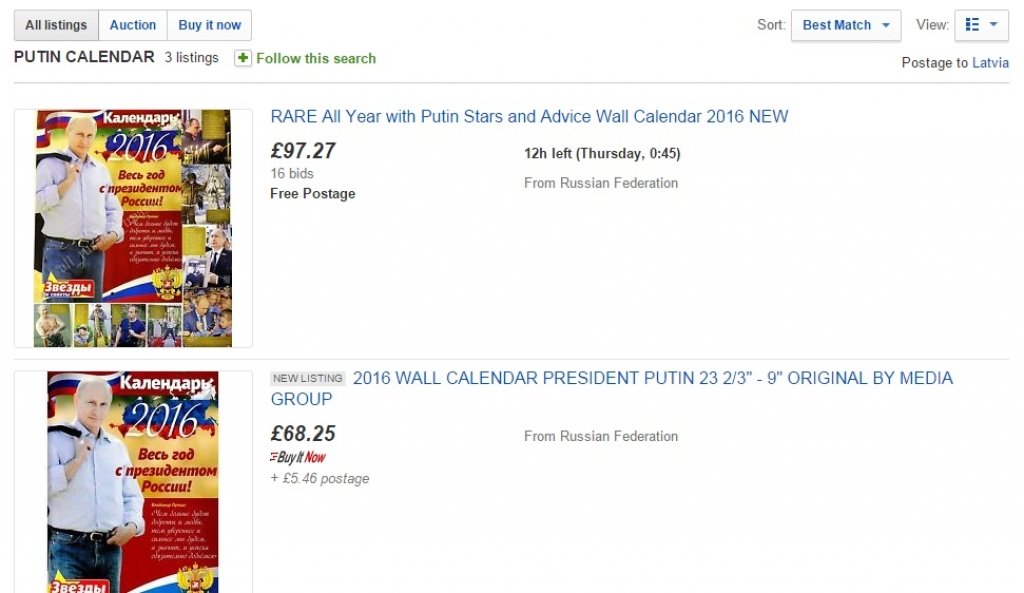
Task: Switch to the All listings tab
Action: pos(56,25)
